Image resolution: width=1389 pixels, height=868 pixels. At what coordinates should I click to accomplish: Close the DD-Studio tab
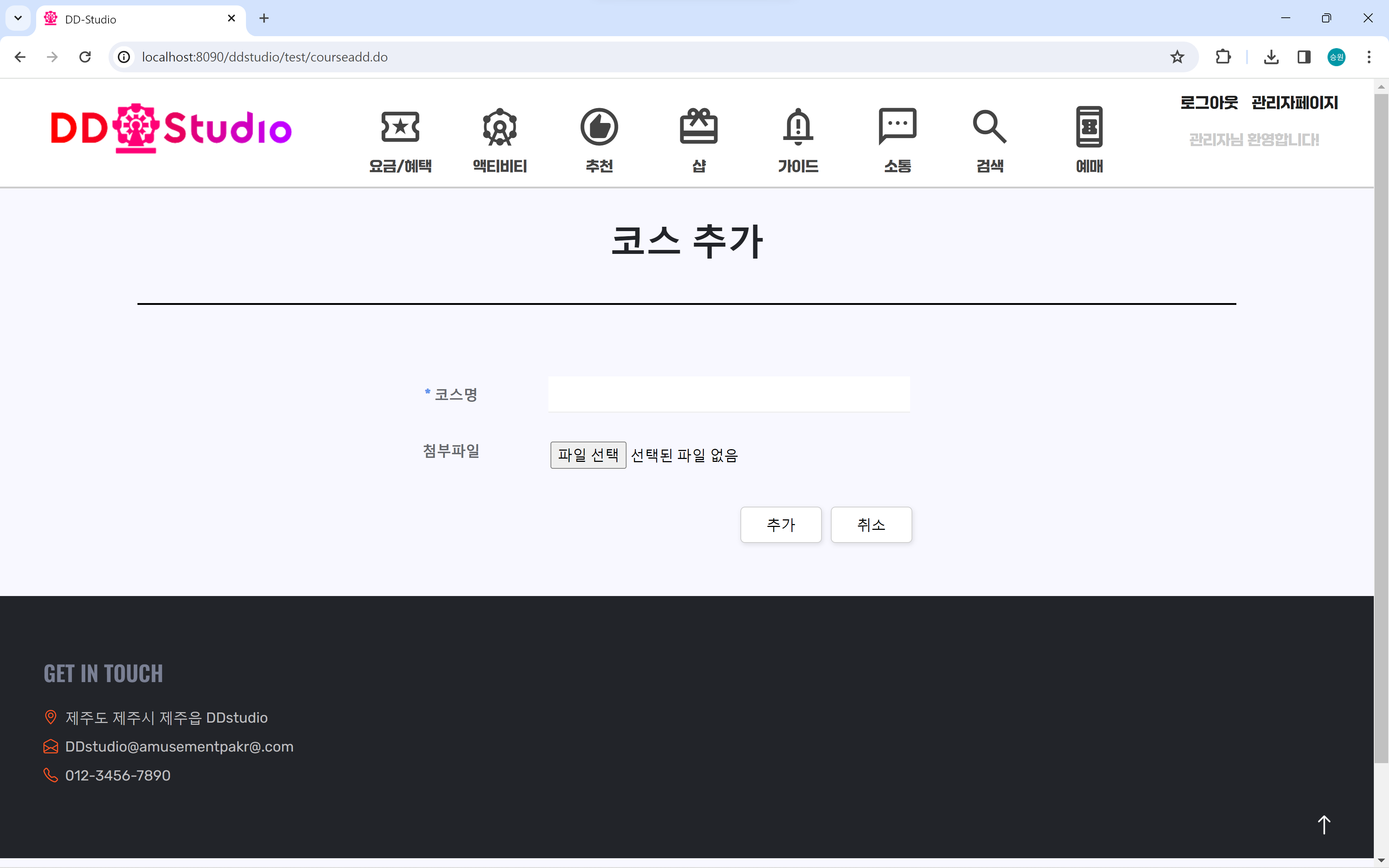coord(231,18)
